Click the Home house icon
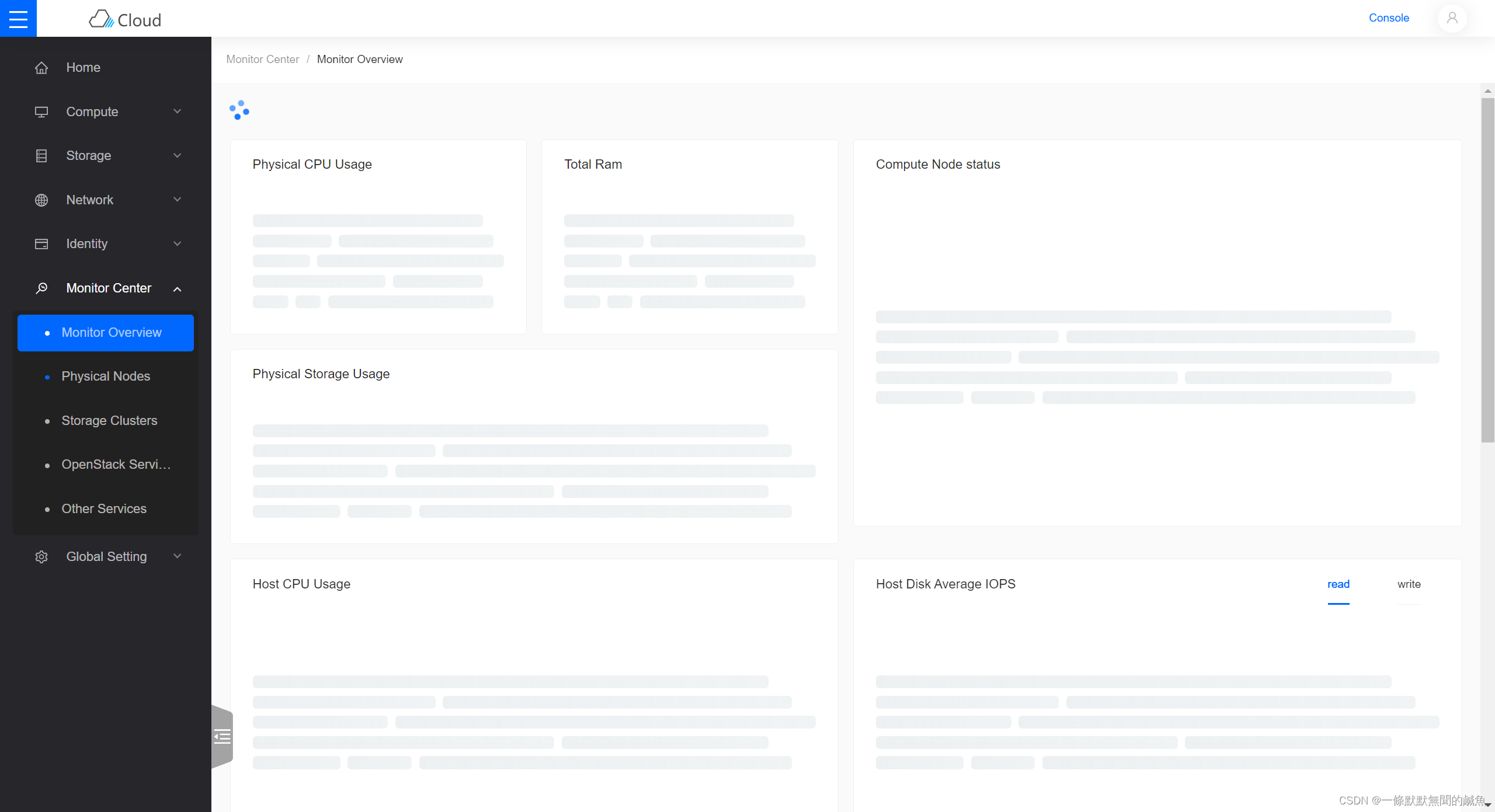 click(41, 68)
